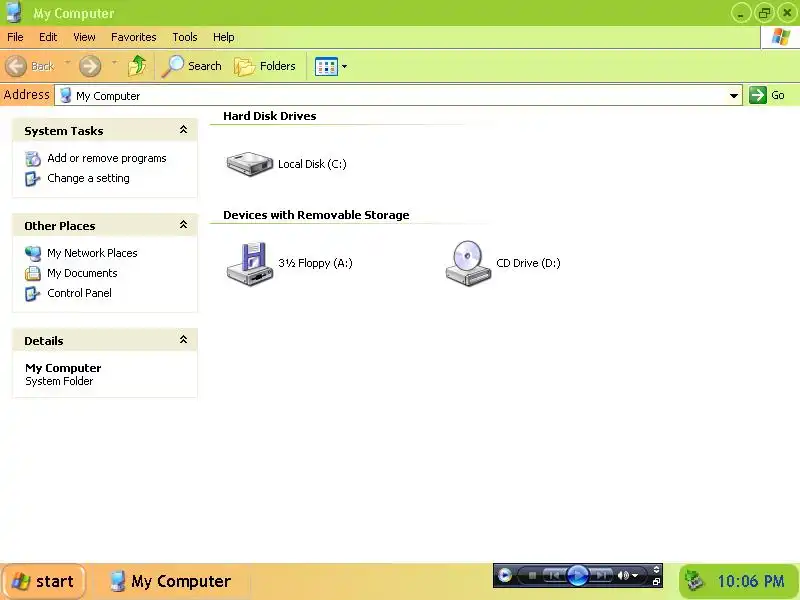The width and height of the screenshot is (800, 600).
Task: Open the Views dropdown arrow
Action: (344, 66)
